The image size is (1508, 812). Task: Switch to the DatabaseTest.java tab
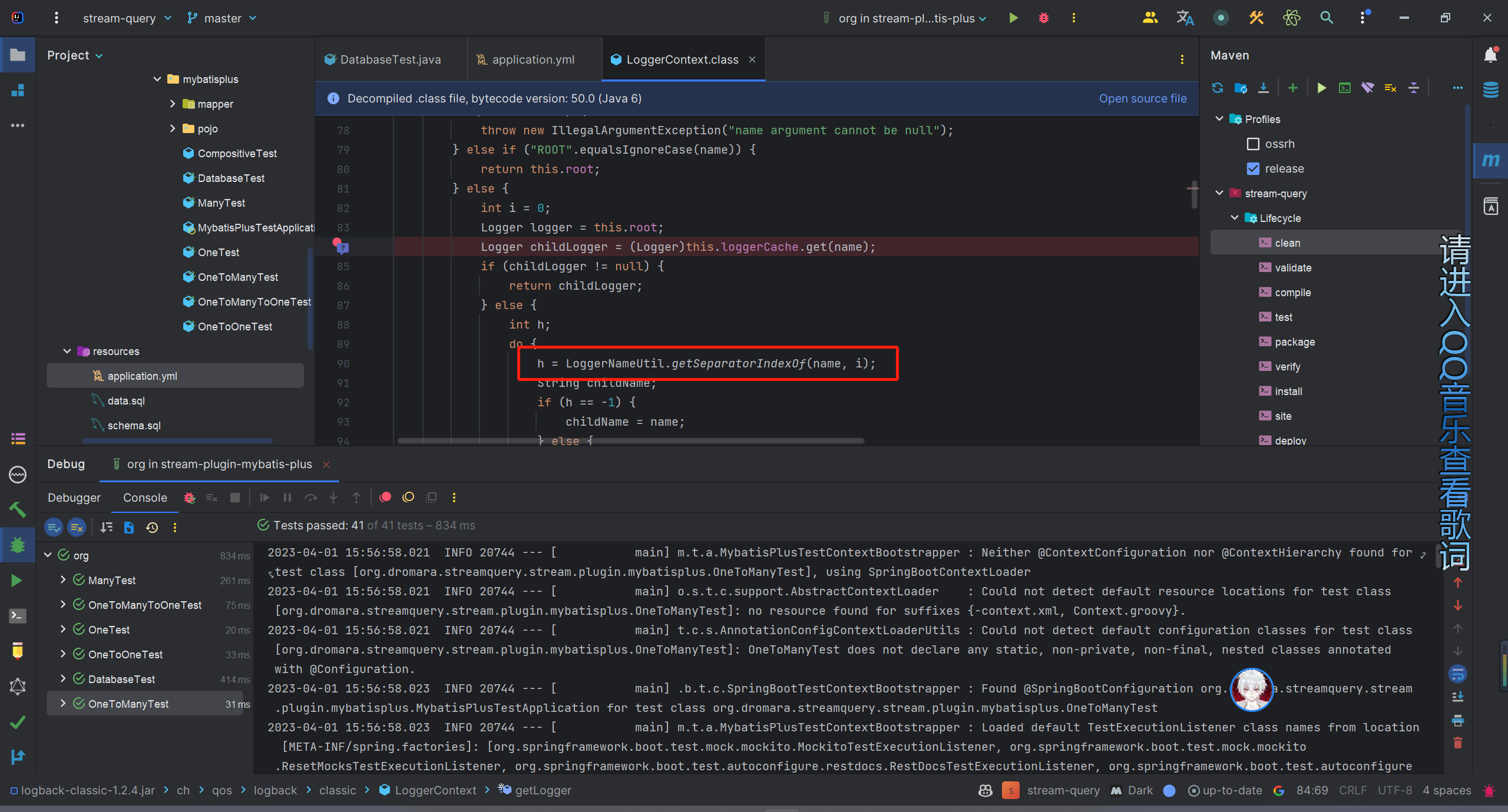[390, 59]
